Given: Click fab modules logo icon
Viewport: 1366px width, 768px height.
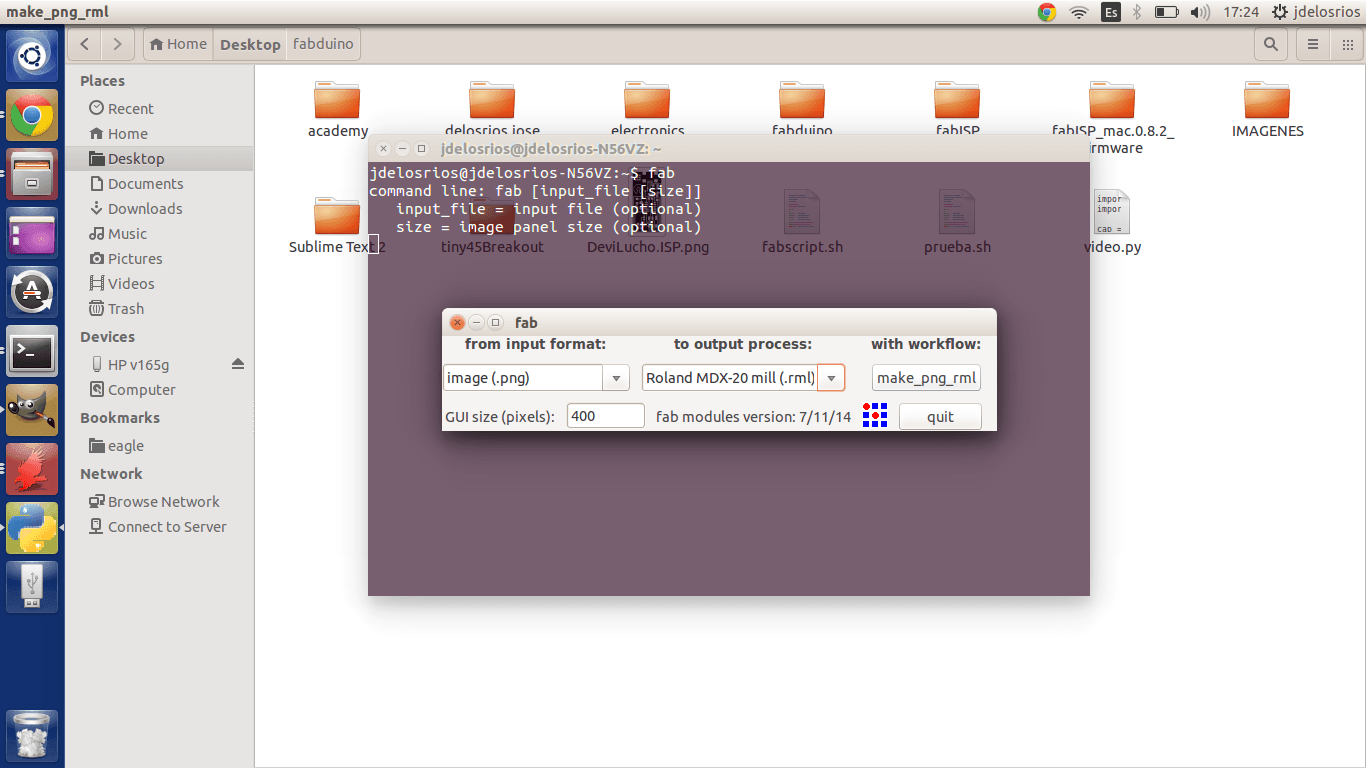Looking at the screenshot, I should pos(875,415).
